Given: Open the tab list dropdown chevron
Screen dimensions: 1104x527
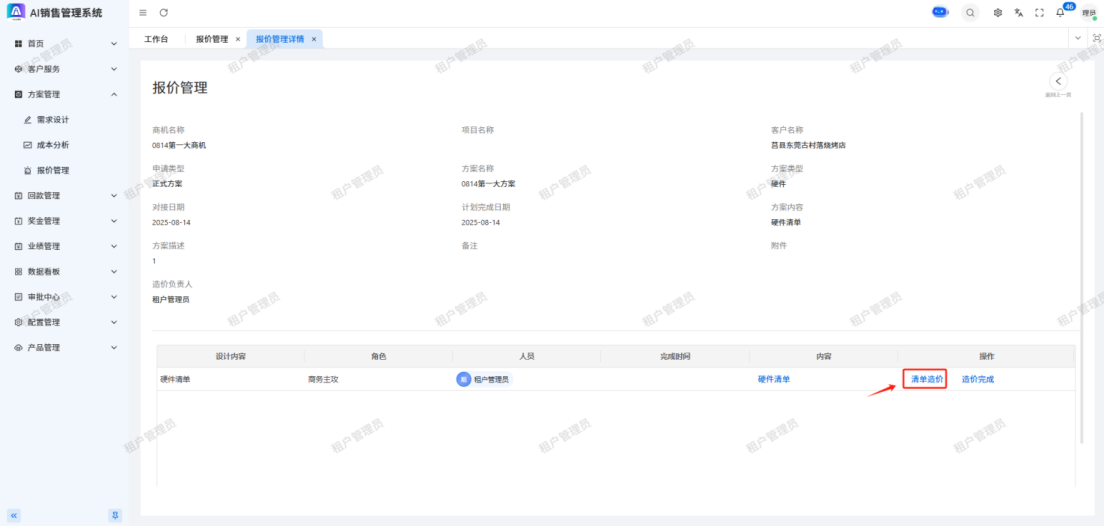Looking at the screenshot, I should point(1077,38).
